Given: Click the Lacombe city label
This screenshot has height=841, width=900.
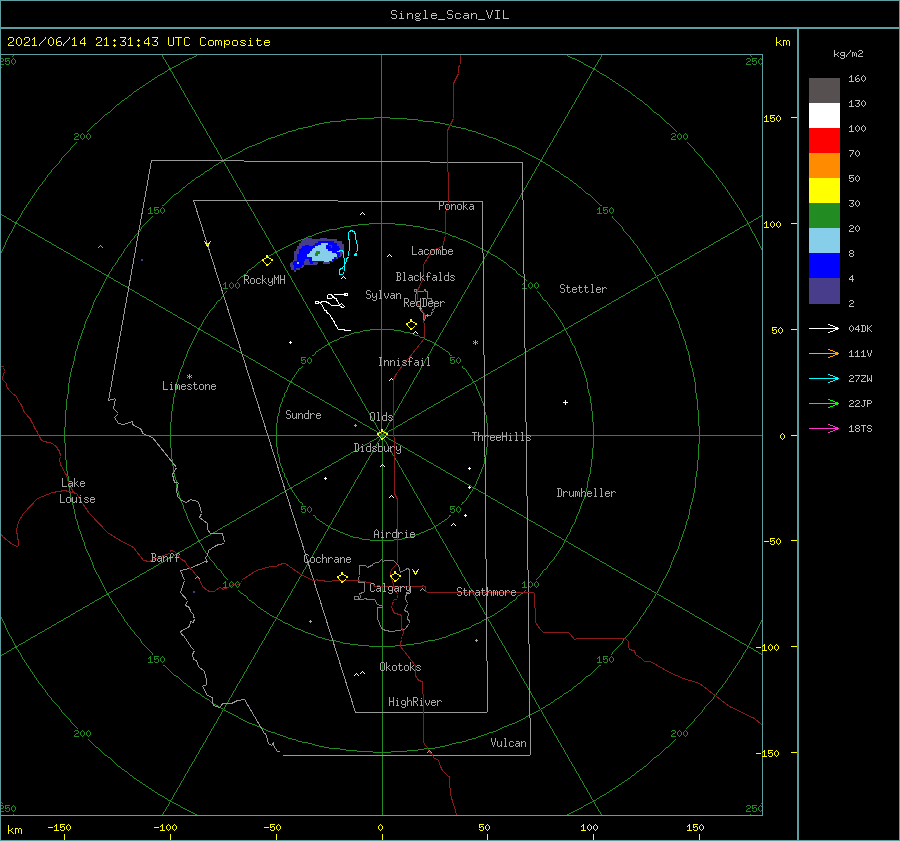Looking at the screenshot, I should 432,251.
